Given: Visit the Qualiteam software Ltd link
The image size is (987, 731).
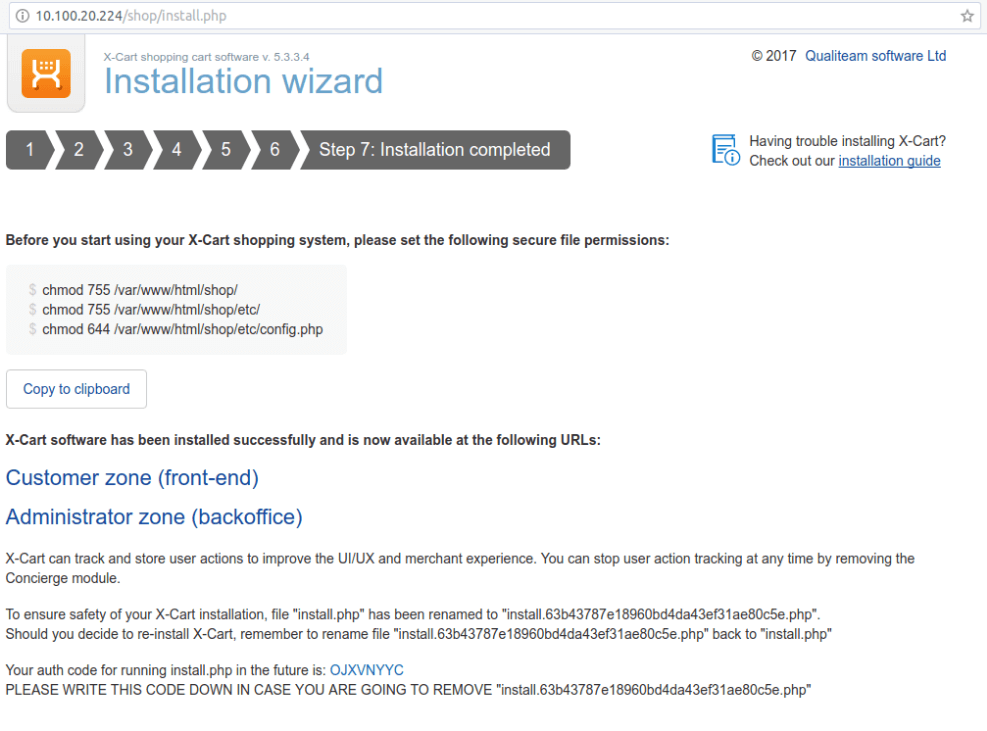Looking at the screenshot, I should coord(876,56).
